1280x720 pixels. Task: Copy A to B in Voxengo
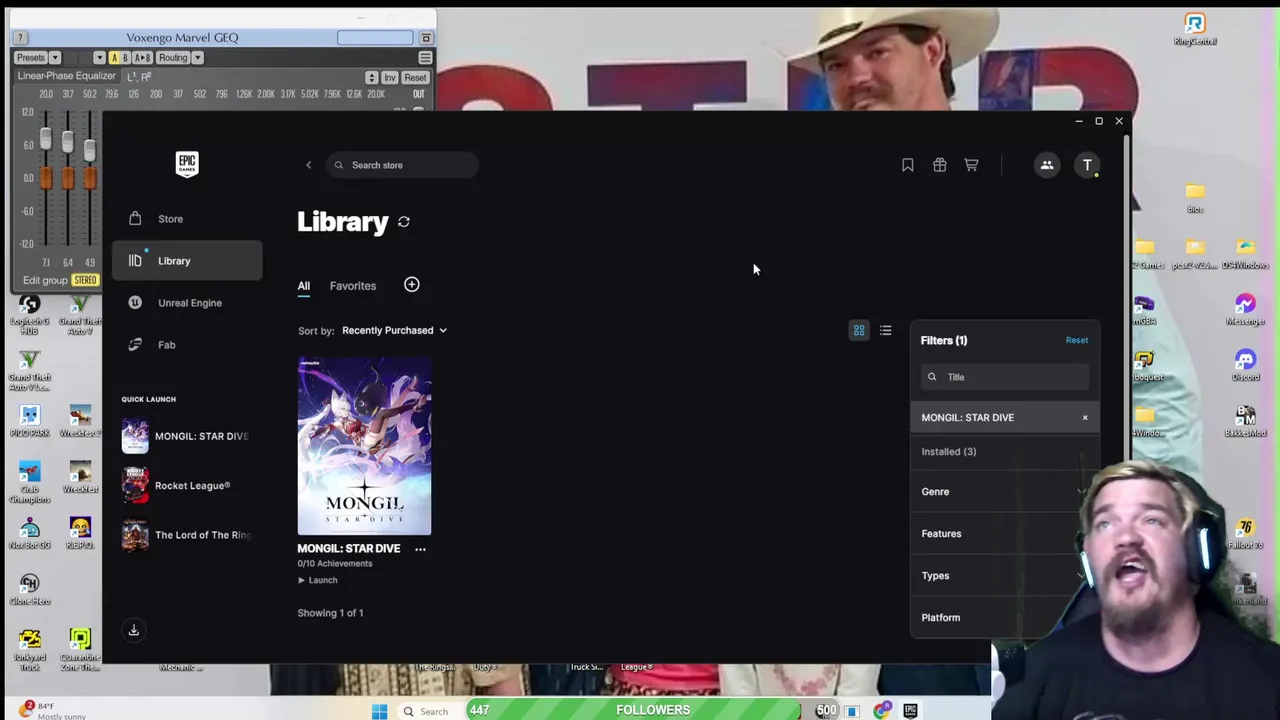(x=143, y=58)
